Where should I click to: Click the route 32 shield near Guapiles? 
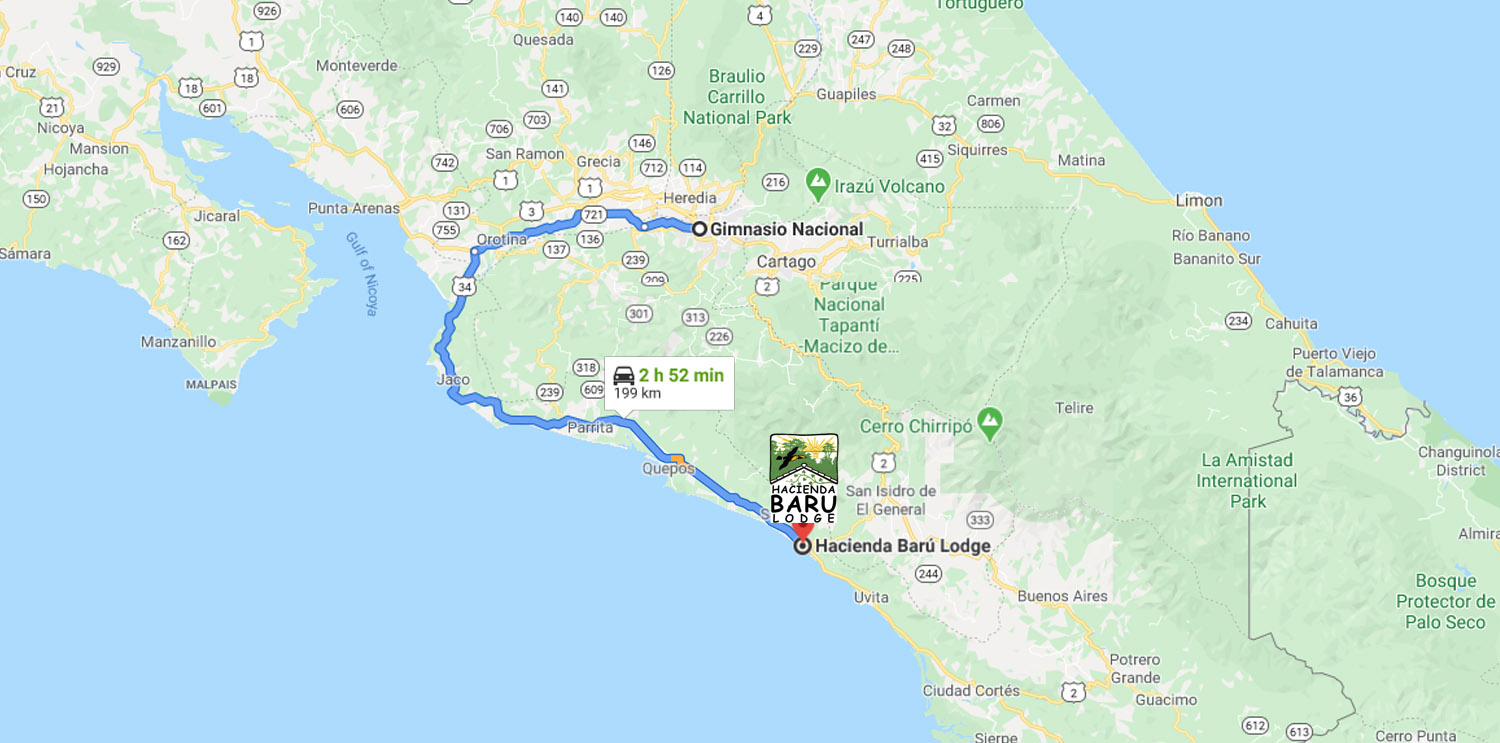tap(943, 125)
